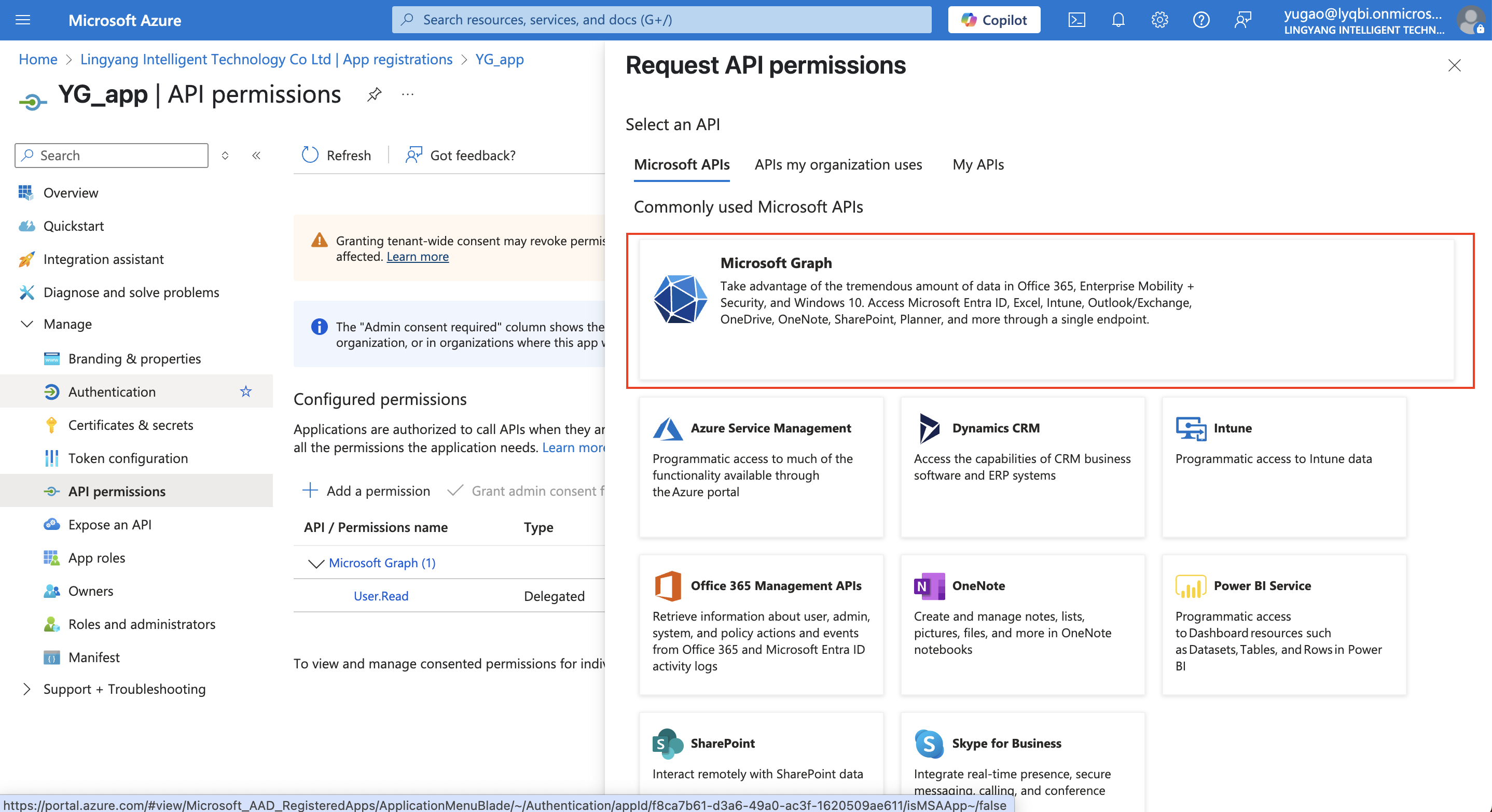1492x812 pixels.
Task: Click the Refresh icon button
Action: point(310,155)
